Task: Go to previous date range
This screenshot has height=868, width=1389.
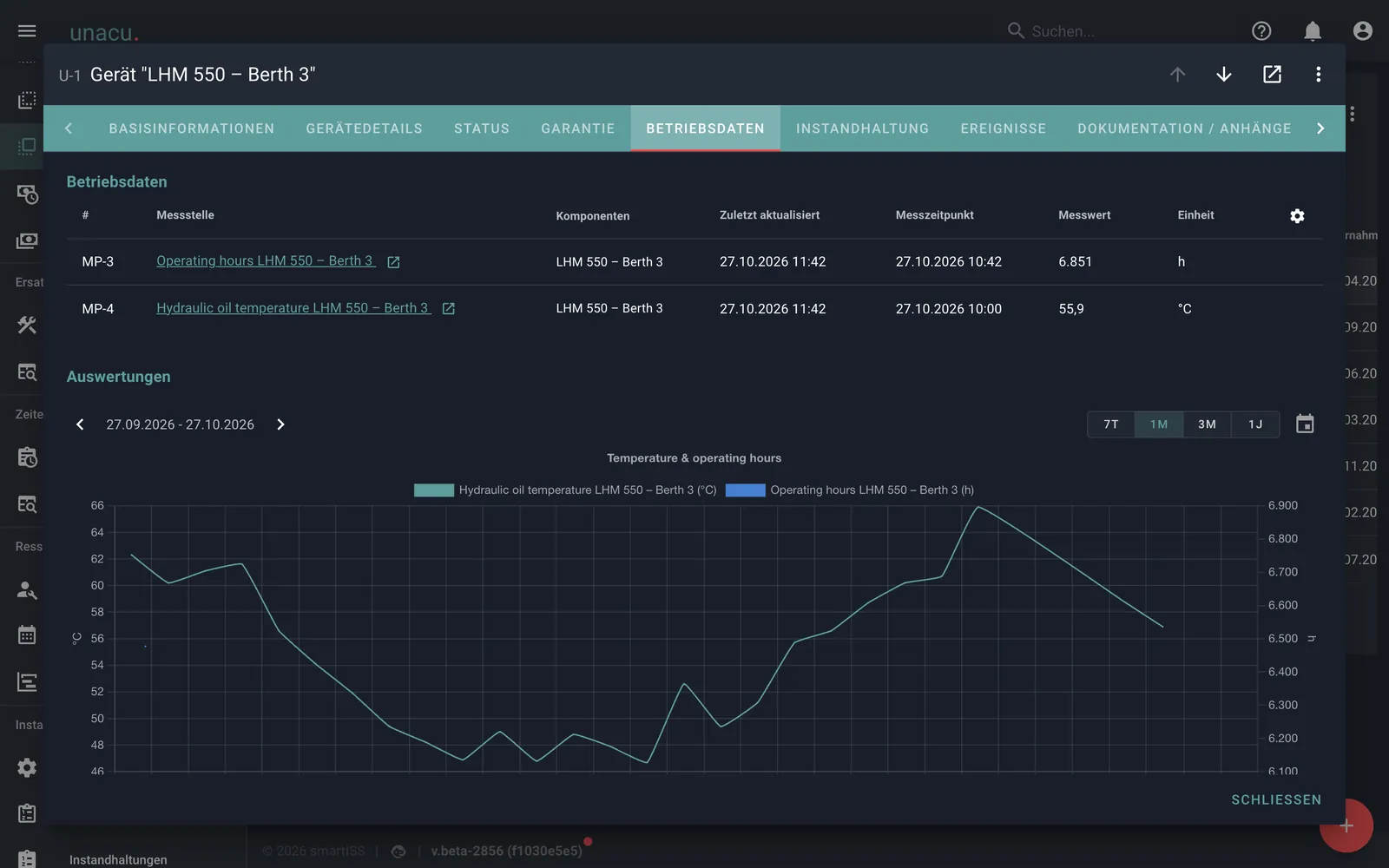Action: coord(80,424)
